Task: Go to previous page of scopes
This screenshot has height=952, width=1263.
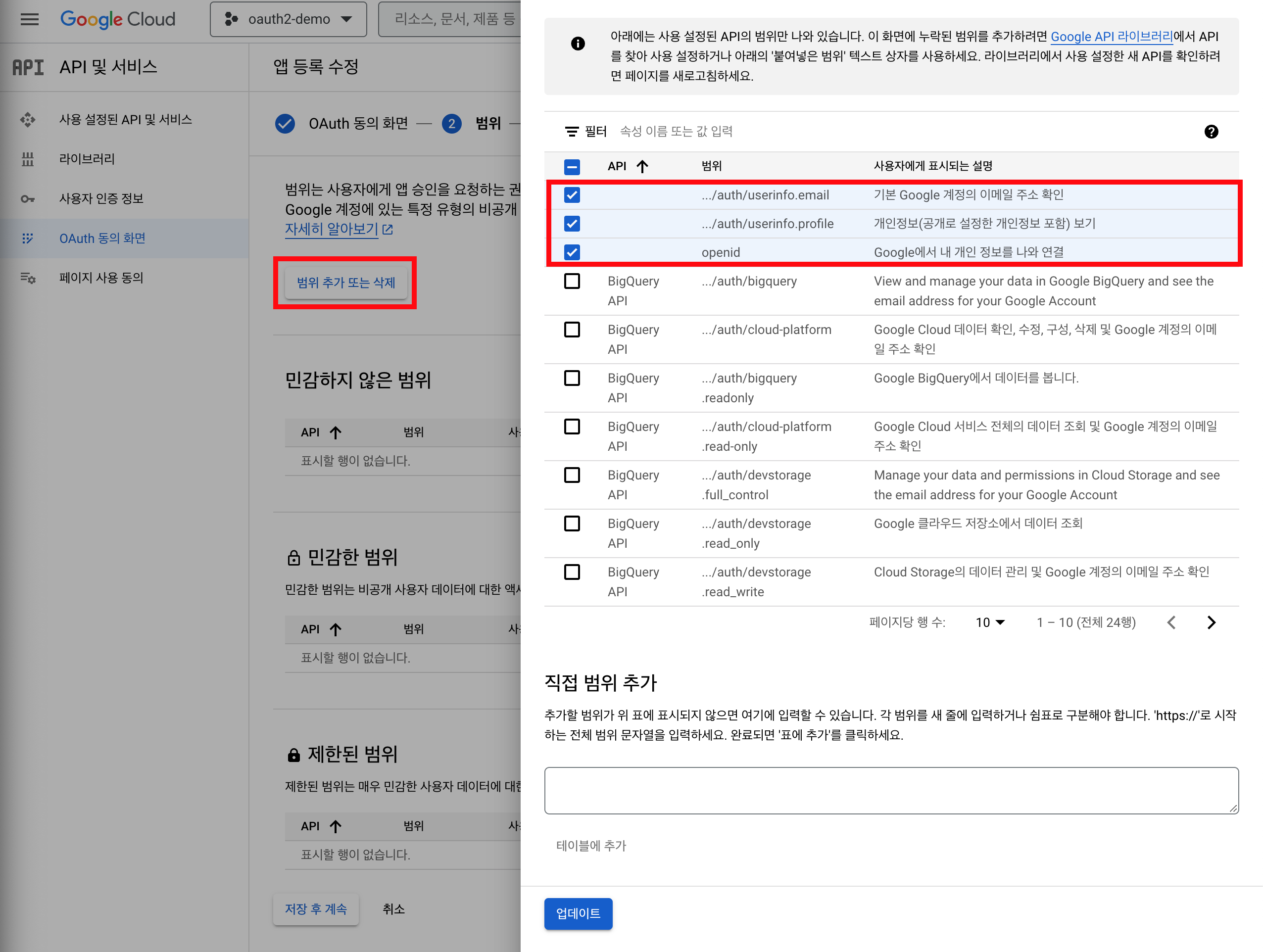Action: (x=1171, y=622)
